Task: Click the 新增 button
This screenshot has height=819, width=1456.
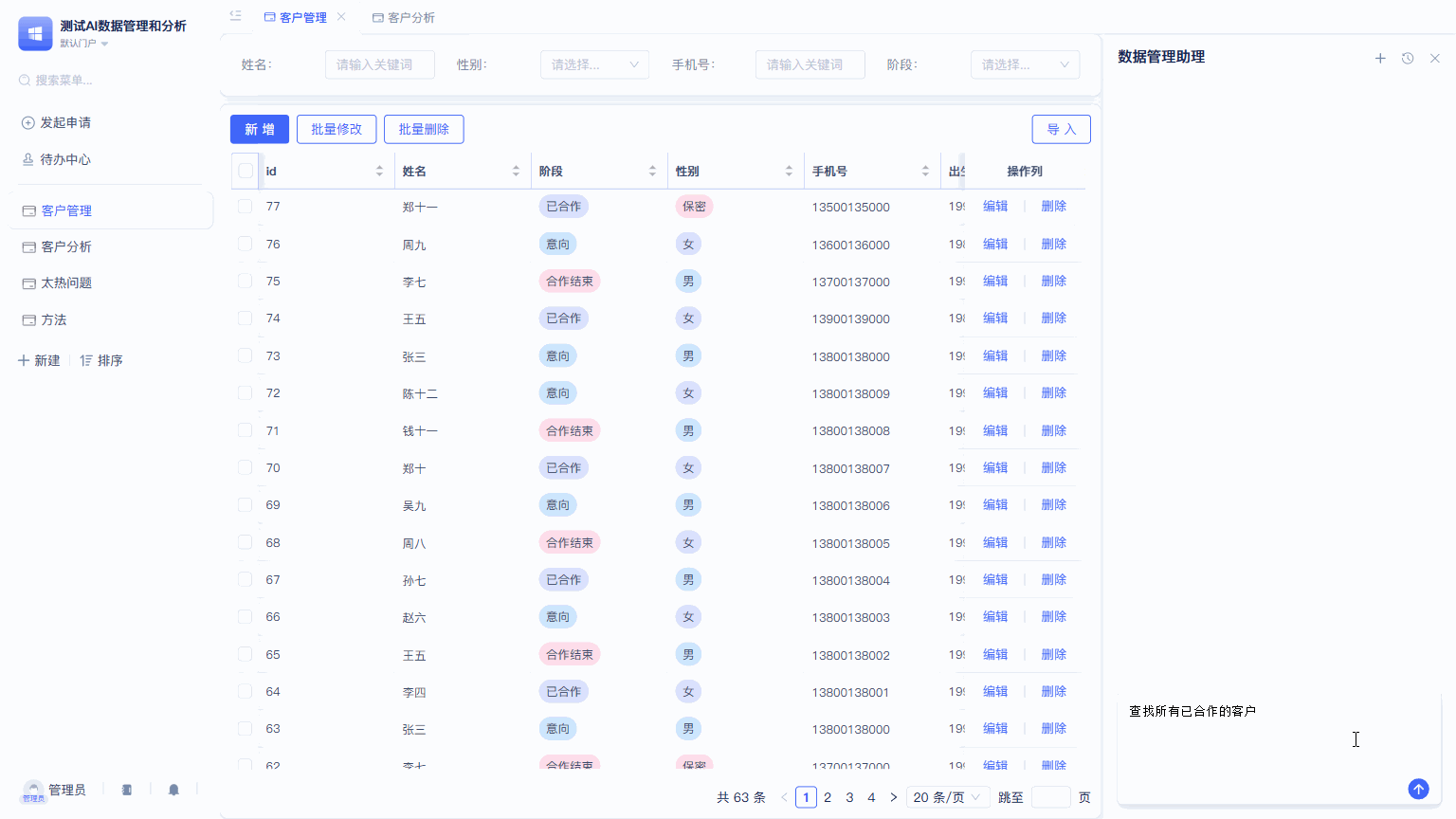Action: [x=259, y=129]
